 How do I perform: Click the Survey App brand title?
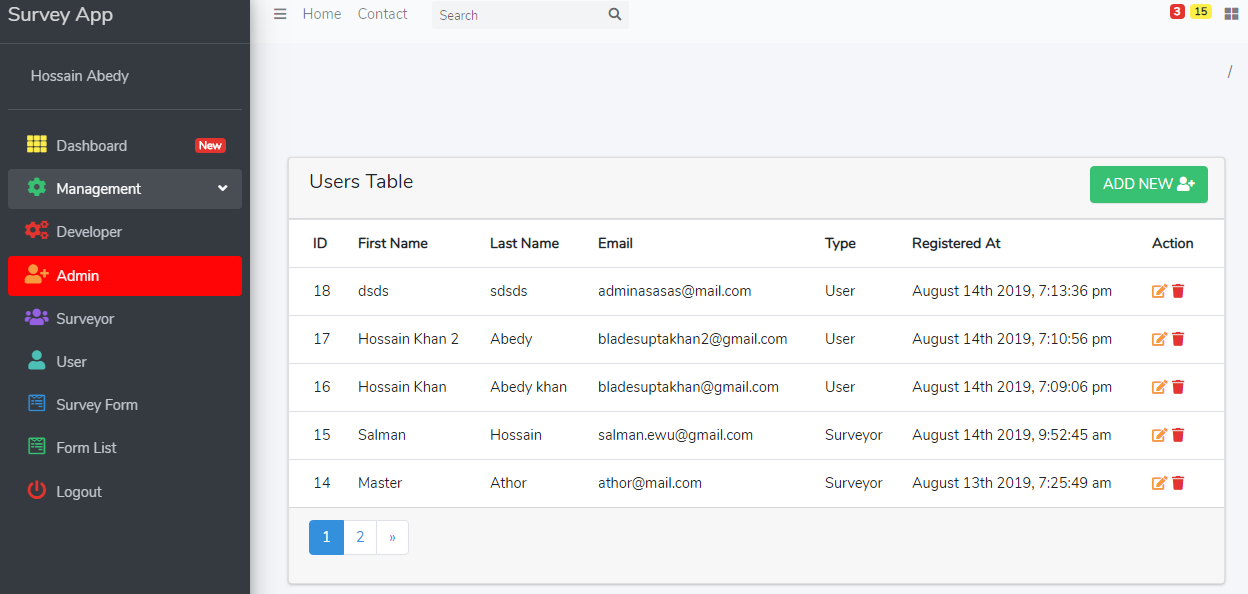pos(60,15)
